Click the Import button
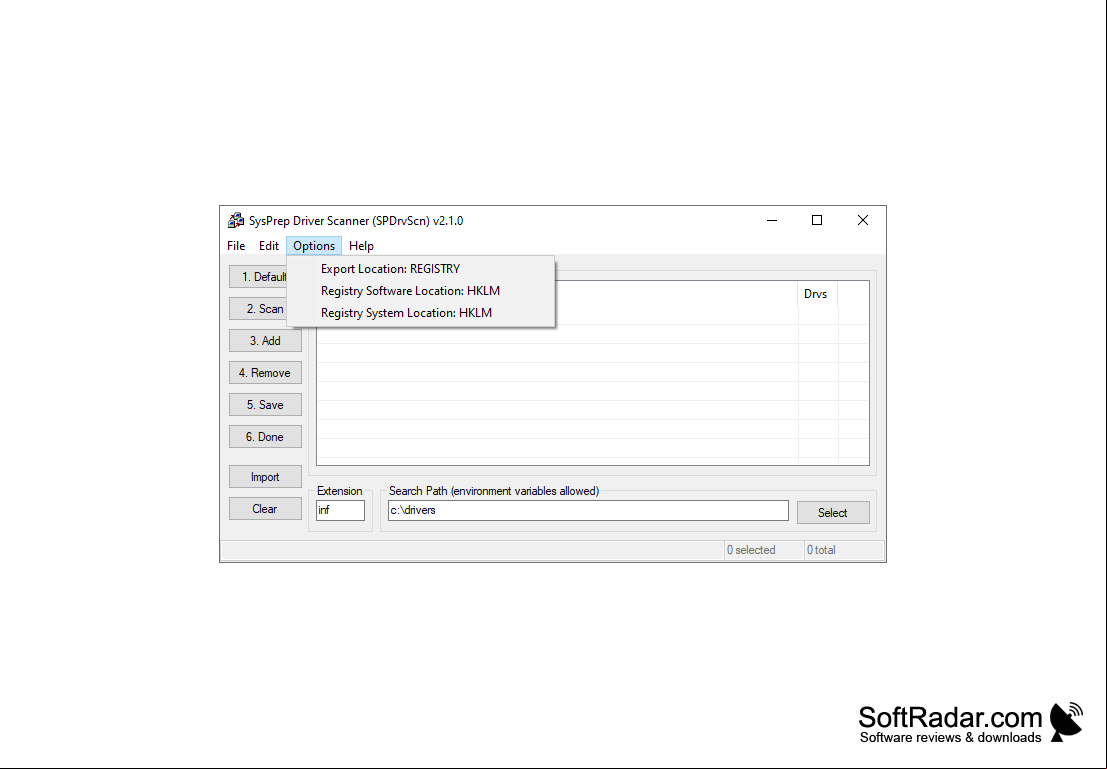1107x769 pixels. [x=265, y=477]
